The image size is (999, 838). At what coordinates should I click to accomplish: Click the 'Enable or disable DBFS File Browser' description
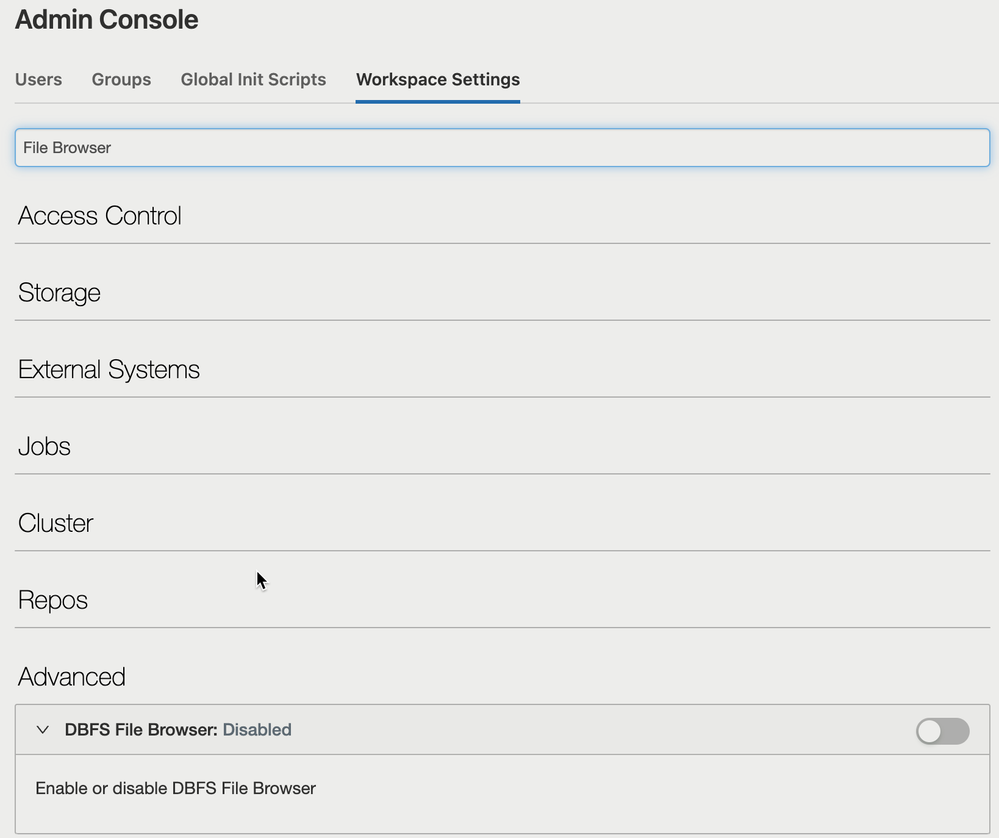(x=175, y=788)
